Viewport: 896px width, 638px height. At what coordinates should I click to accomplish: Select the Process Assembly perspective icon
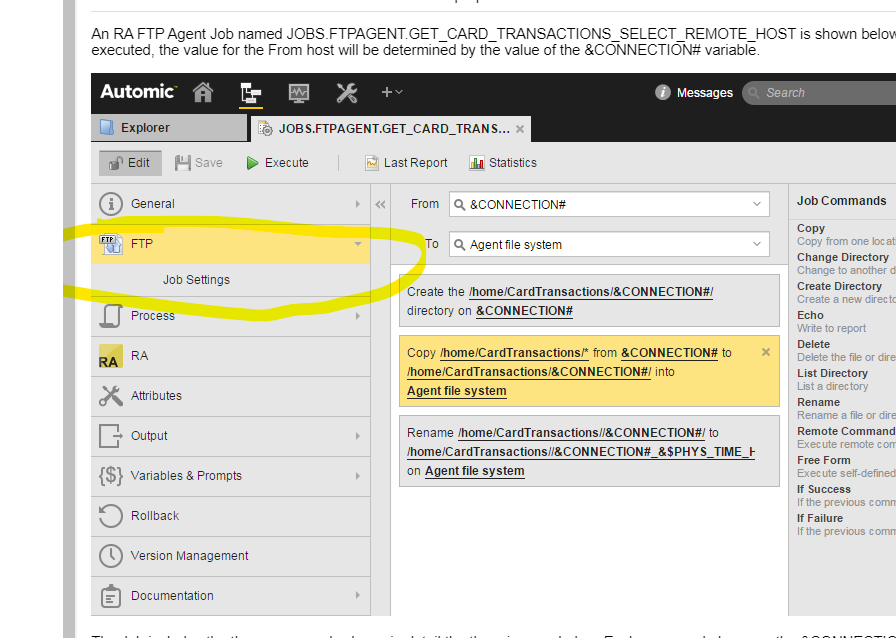pos(250,92)
